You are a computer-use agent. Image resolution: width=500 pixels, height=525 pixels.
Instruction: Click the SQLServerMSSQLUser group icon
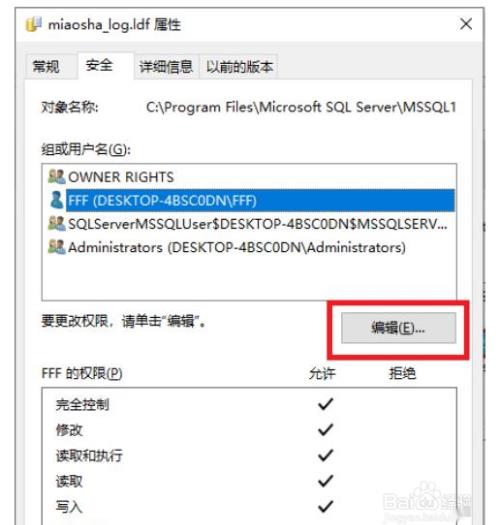pos(56,223)
